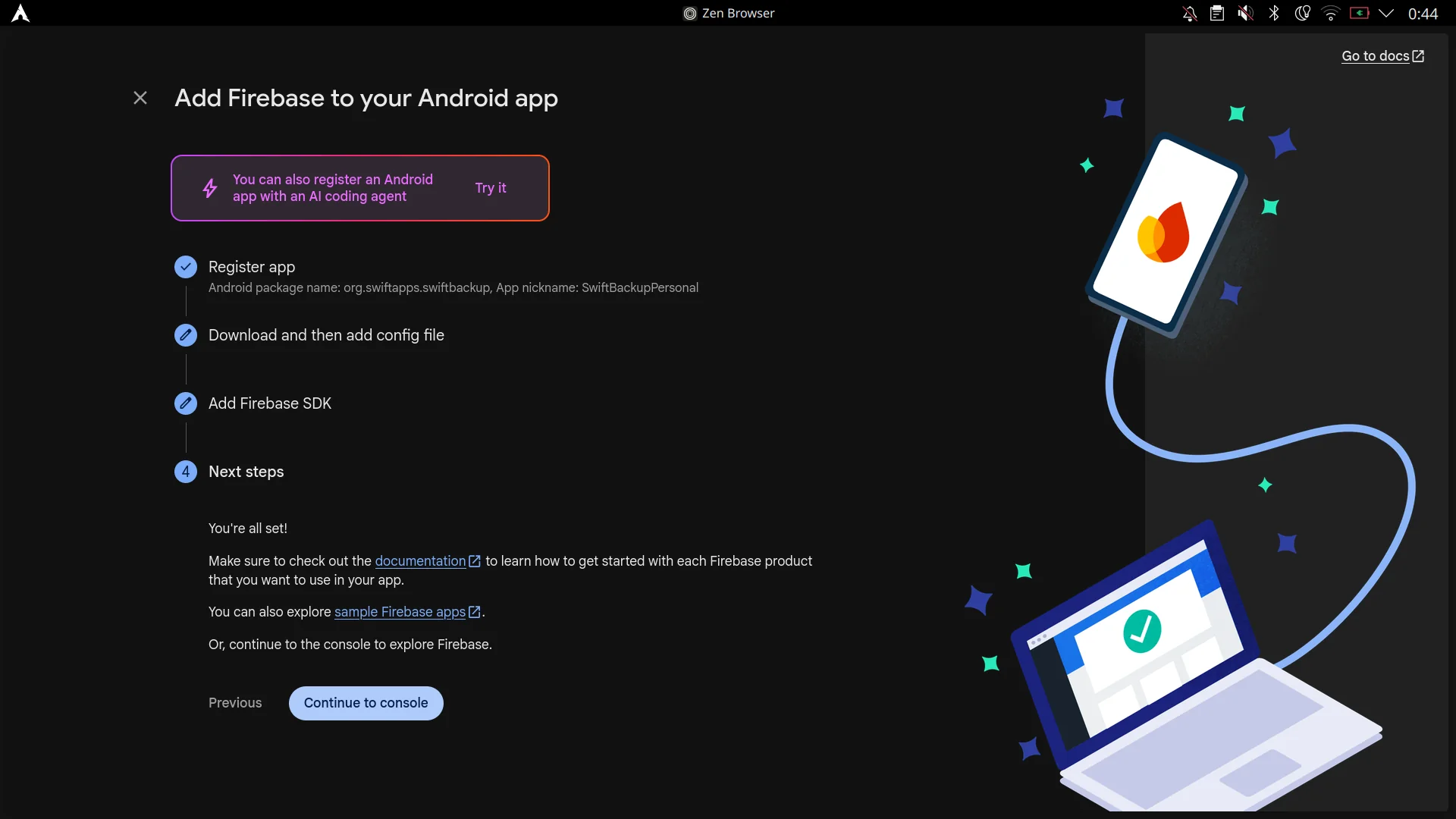
Task: Select the Next steps heading
Action: point(246,472)
